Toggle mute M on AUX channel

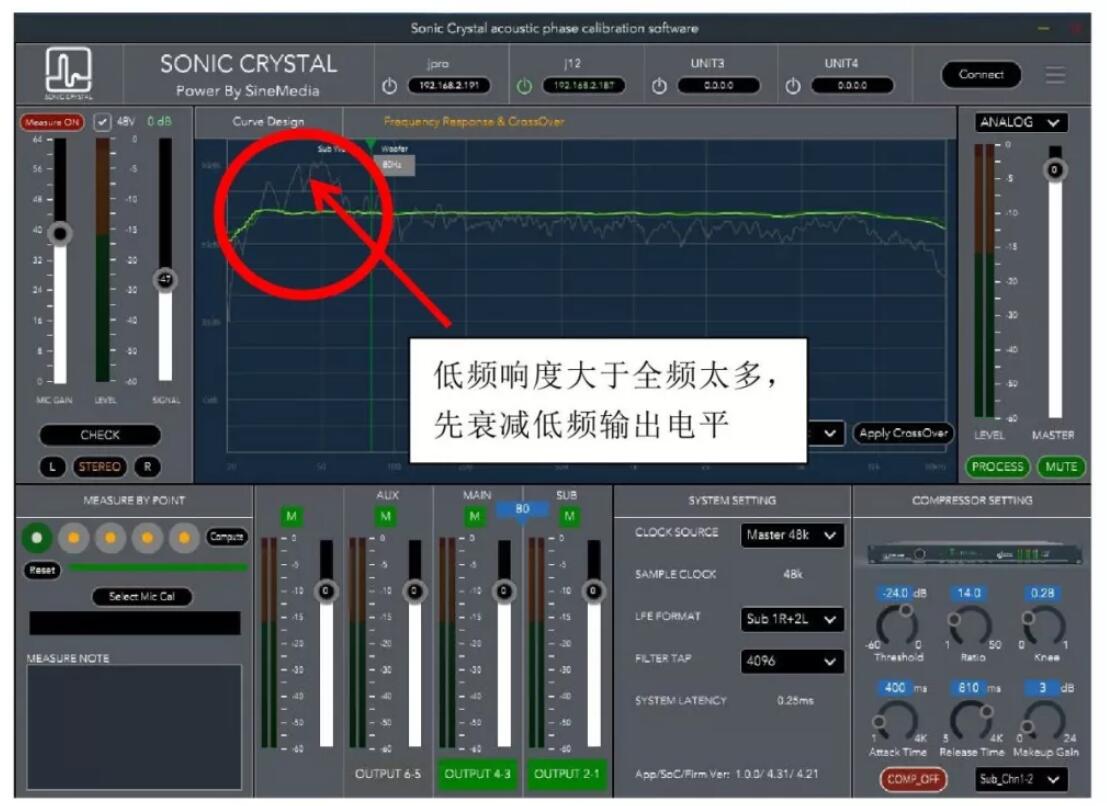coord(385,517)
